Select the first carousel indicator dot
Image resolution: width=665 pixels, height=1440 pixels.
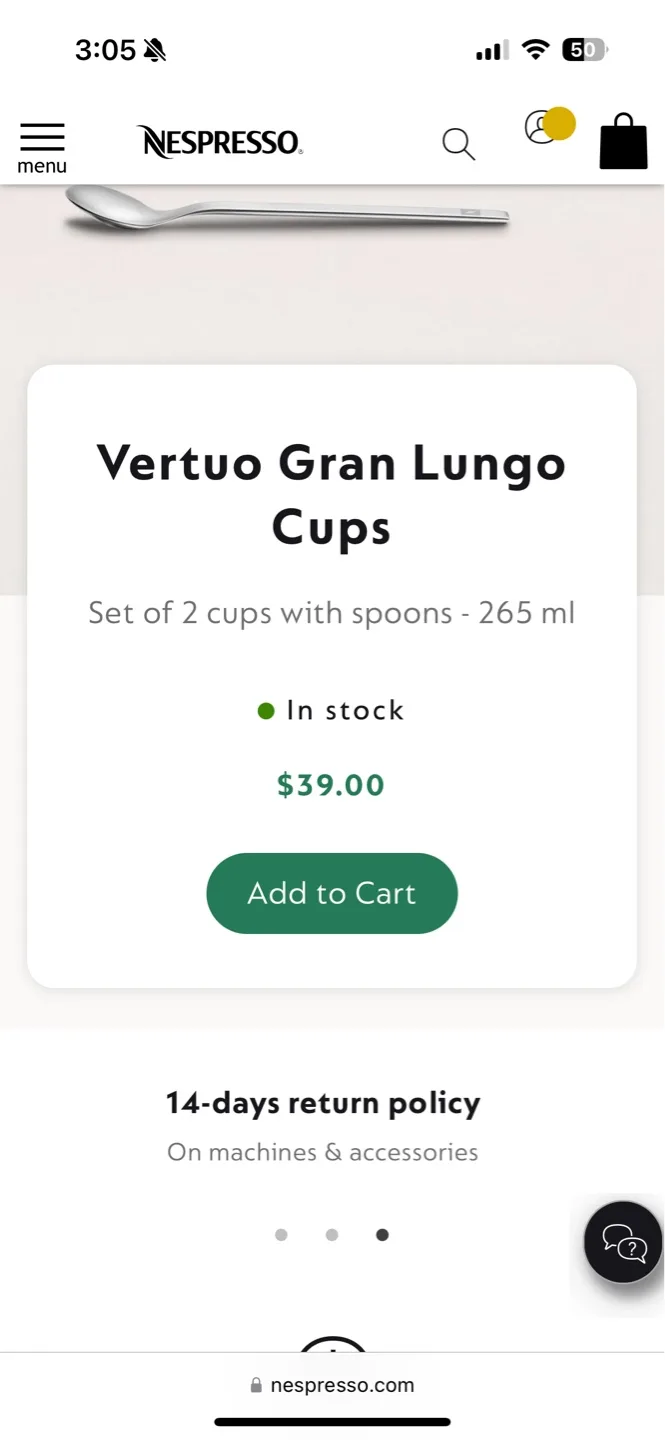[282, 1234]
